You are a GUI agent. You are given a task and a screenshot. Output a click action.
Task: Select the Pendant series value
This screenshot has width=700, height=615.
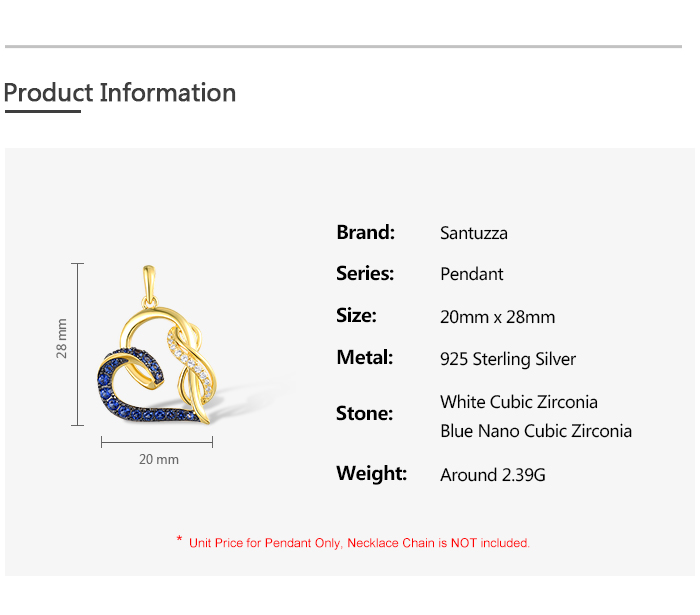tap(472, 274)
